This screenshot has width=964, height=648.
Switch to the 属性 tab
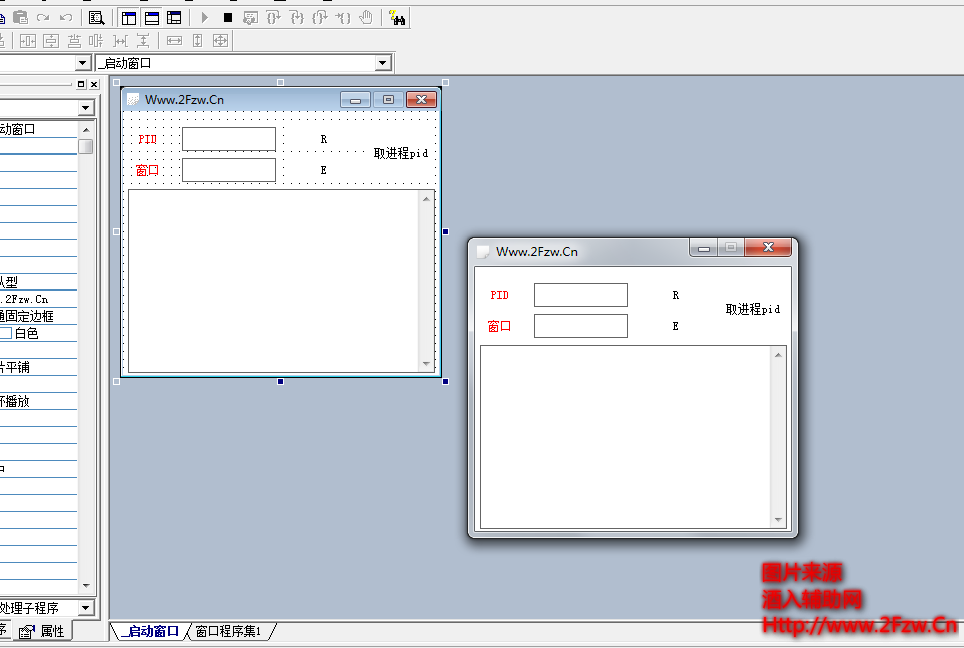tap(43, 631)
